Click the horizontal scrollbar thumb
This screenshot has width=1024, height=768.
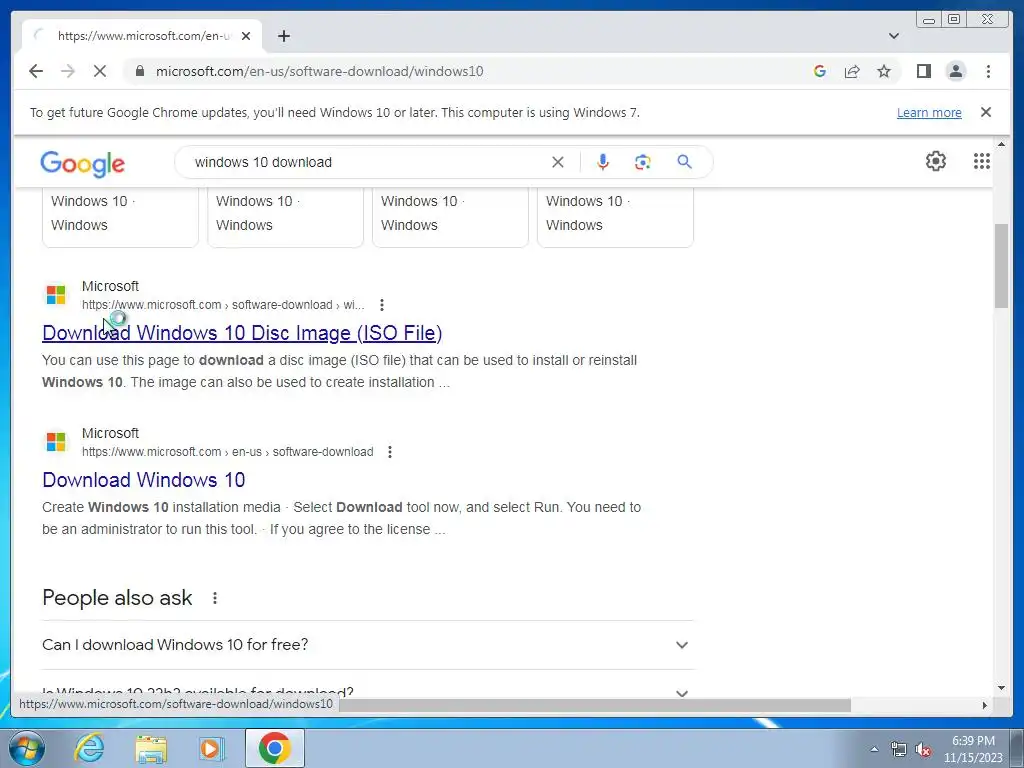594,705
